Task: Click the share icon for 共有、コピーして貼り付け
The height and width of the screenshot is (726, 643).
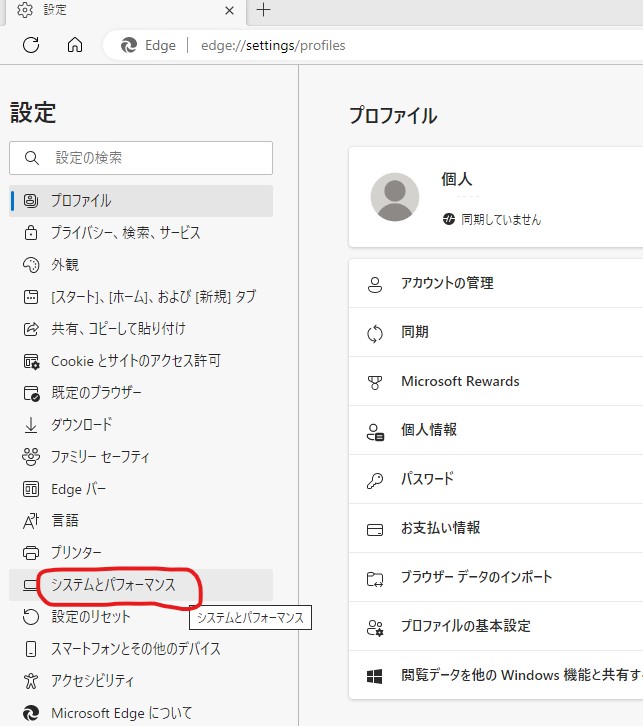Action: tap(31, 329)
